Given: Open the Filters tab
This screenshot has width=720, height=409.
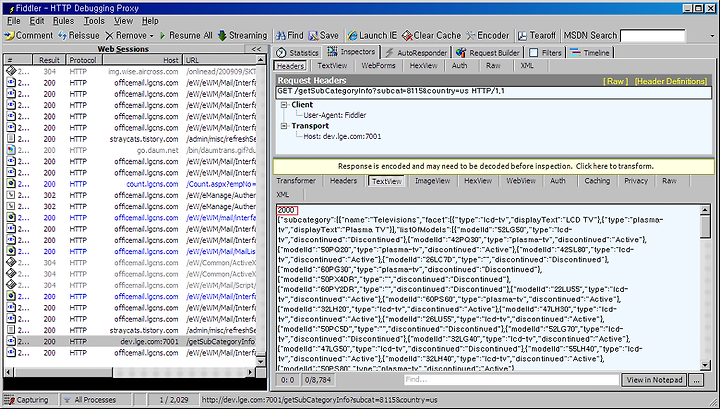Looking at the screenshot, I should point(546,53).
